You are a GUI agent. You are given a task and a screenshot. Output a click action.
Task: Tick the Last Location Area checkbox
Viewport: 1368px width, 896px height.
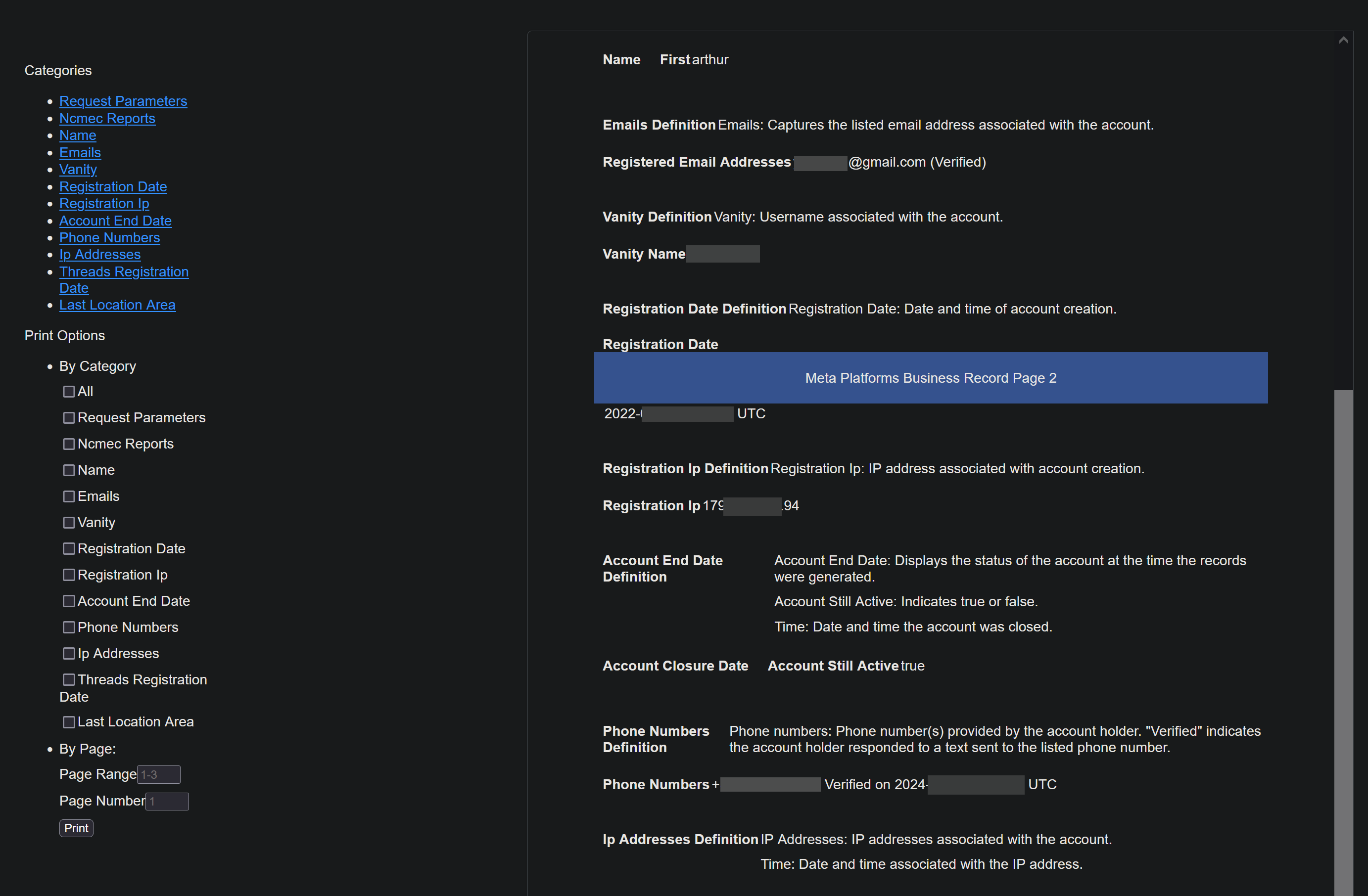(x=69, y=722)
